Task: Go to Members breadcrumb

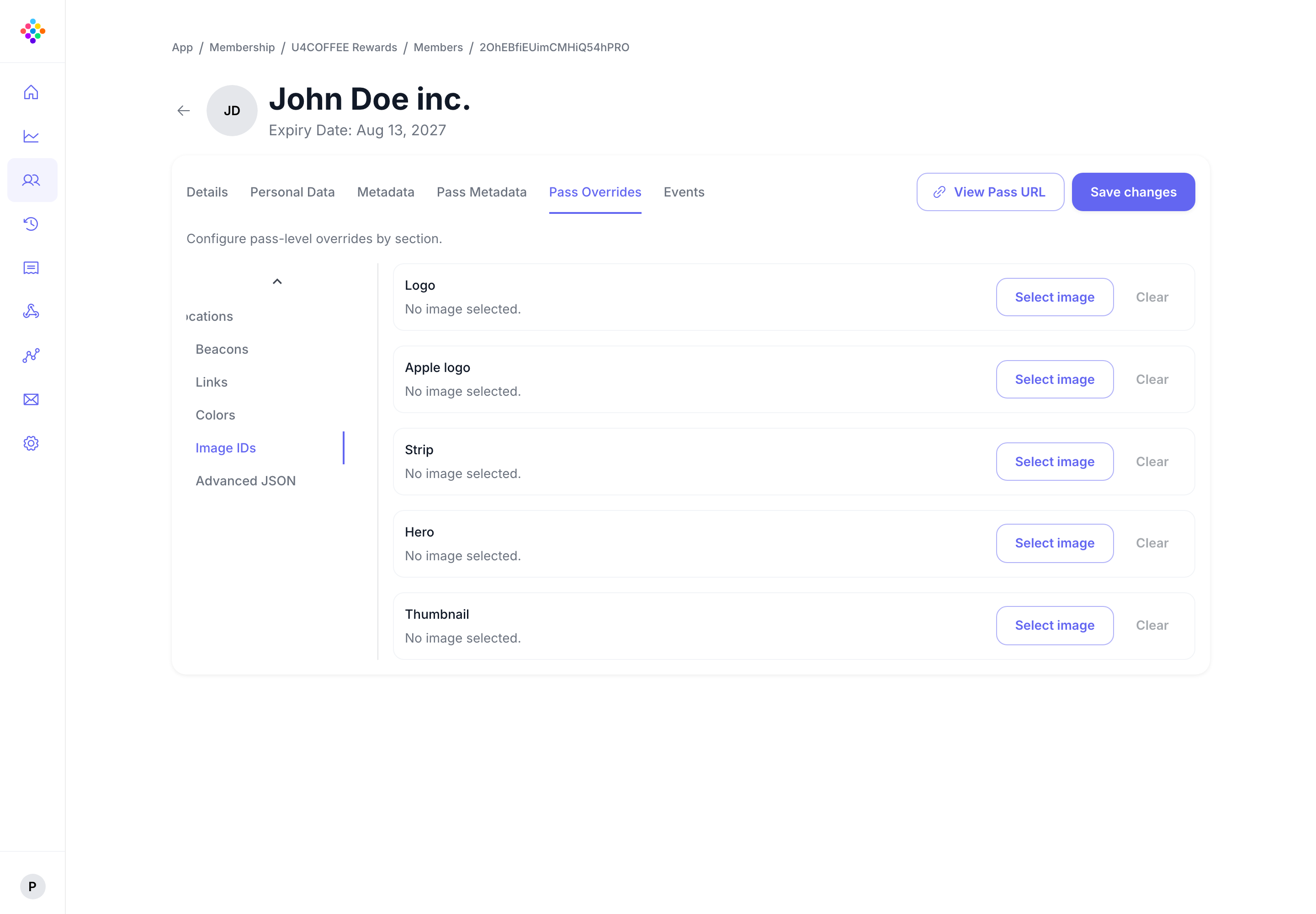Action: pos(438,48)
